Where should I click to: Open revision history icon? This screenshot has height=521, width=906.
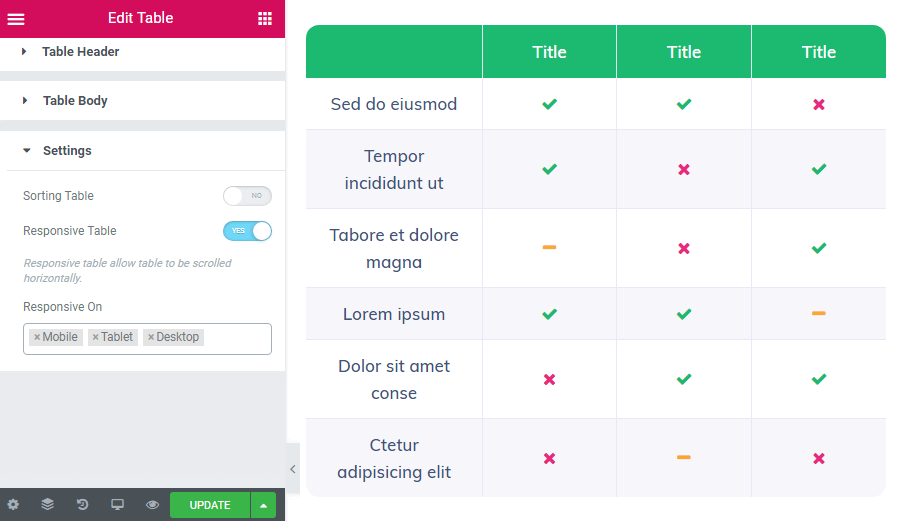coord(83,504)
